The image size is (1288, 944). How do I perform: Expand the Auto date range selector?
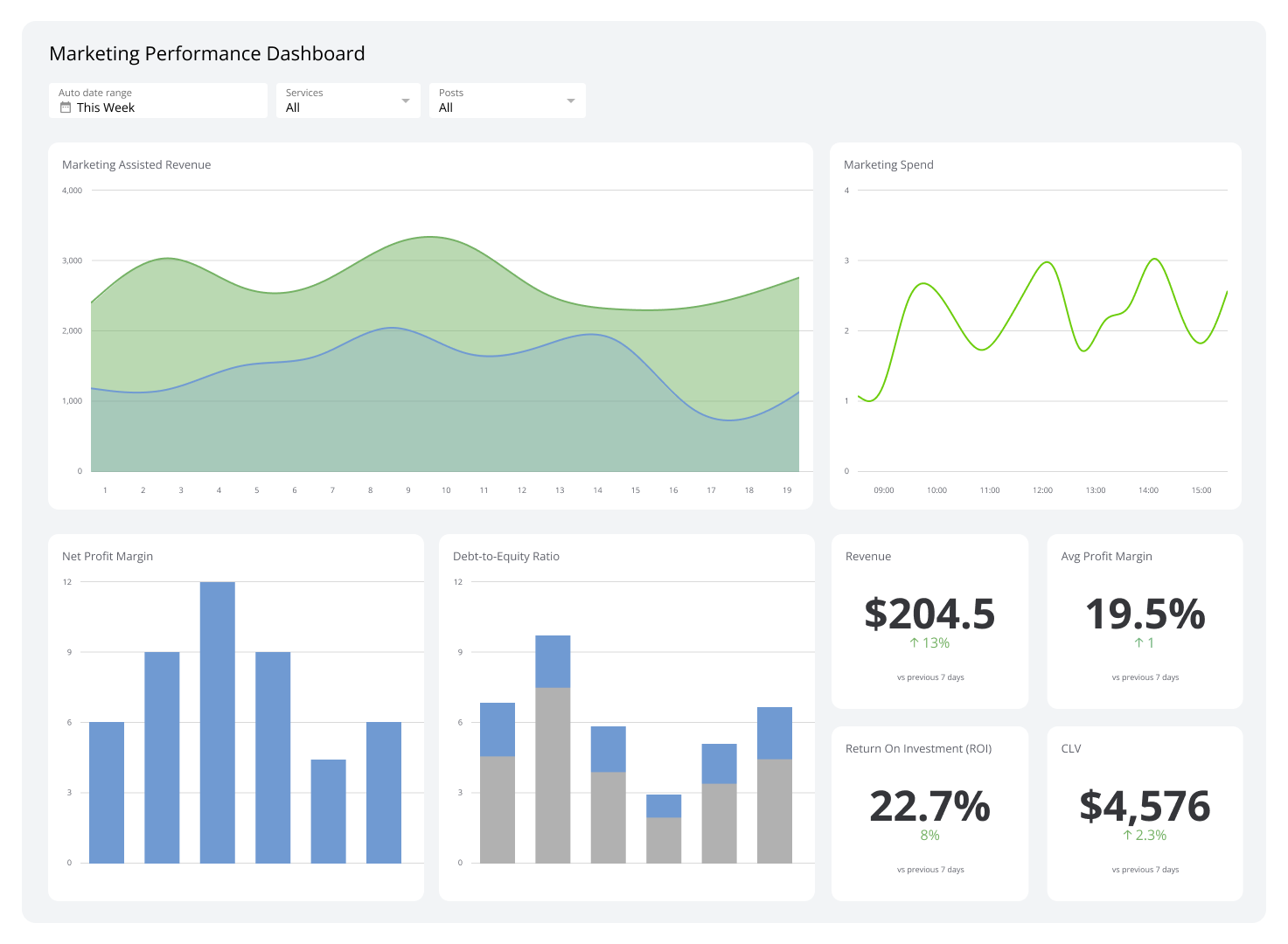pyautogui.click(x=157, y=100)
